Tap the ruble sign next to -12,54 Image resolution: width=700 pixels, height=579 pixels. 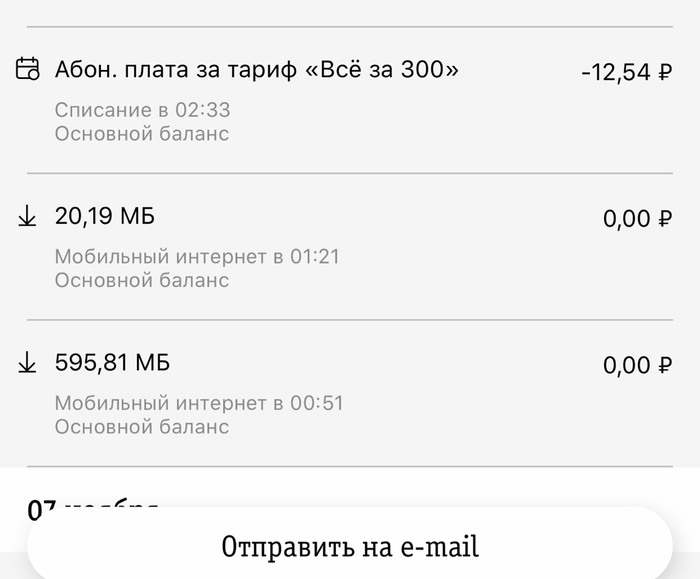665,72
